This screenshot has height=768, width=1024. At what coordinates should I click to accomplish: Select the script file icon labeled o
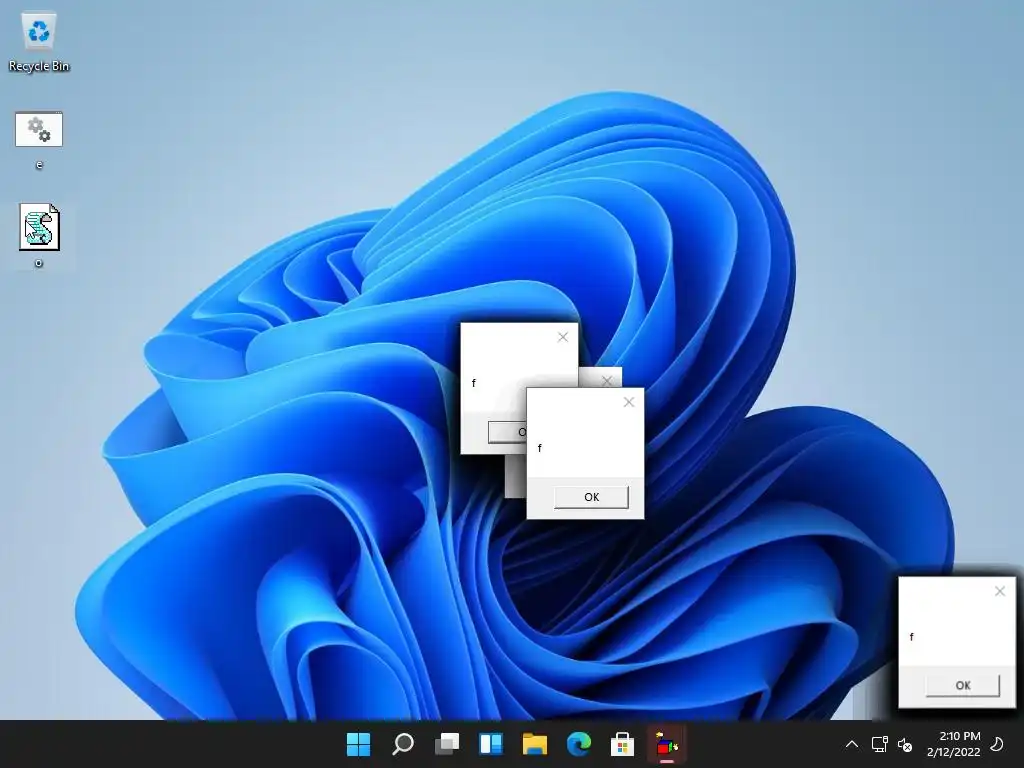(x=39, y=236)
